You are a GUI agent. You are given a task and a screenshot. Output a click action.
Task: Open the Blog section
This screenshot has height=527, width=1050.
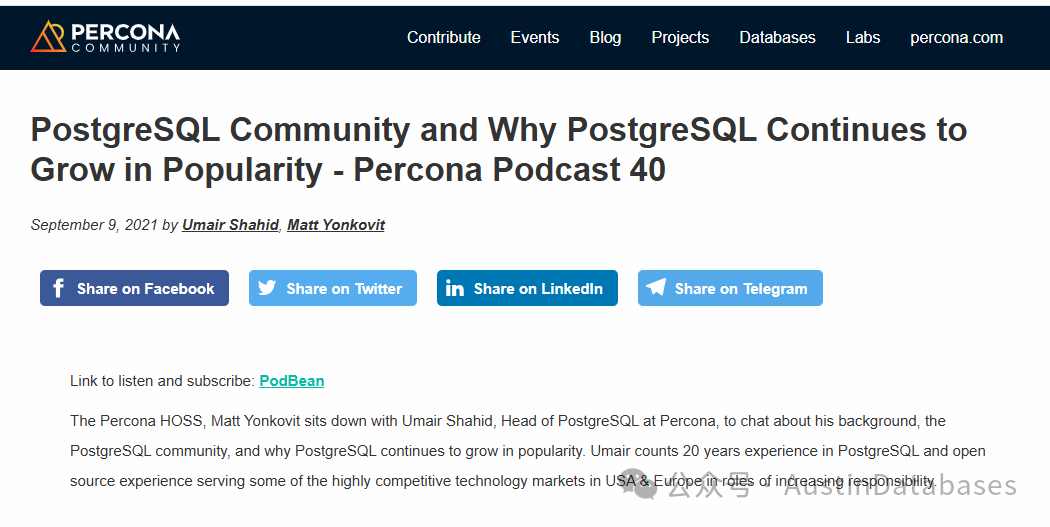click(x=605, y=37)
